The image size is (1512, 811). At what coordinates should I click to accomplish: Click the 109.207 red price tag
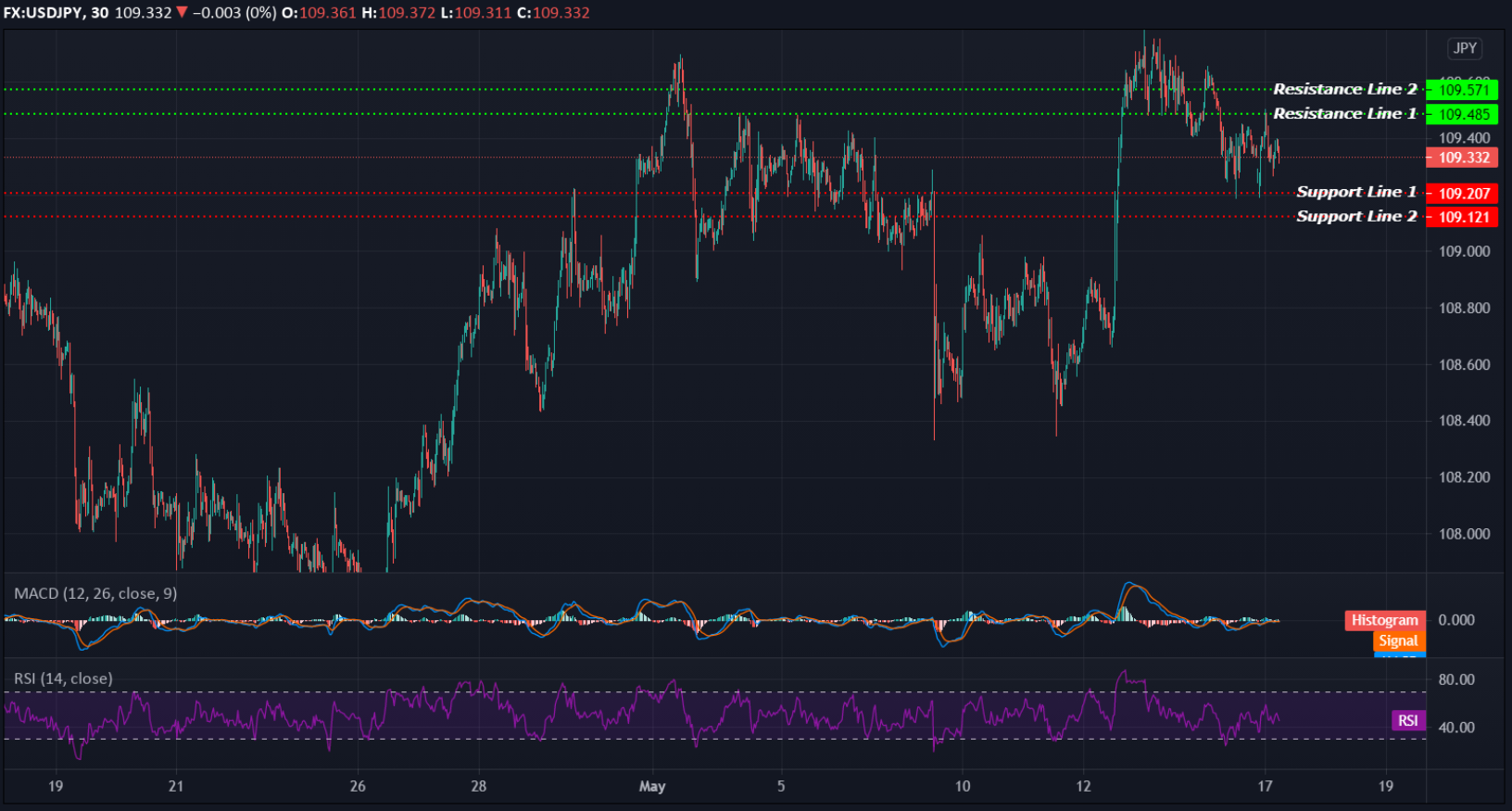pyautogui.click(x=1463, y=194)
